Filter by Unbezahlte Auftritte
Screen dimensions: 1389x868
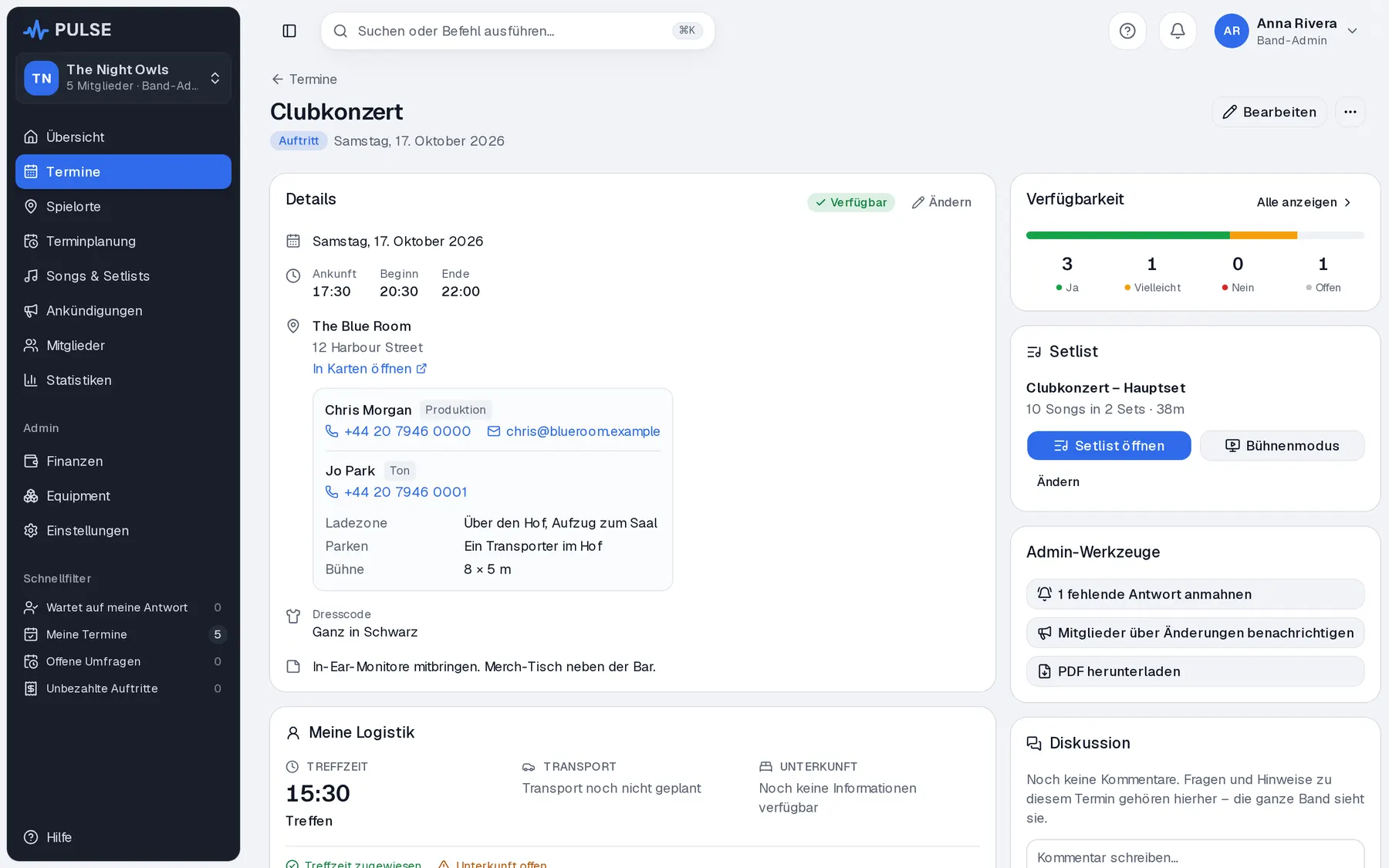[123, 688]
